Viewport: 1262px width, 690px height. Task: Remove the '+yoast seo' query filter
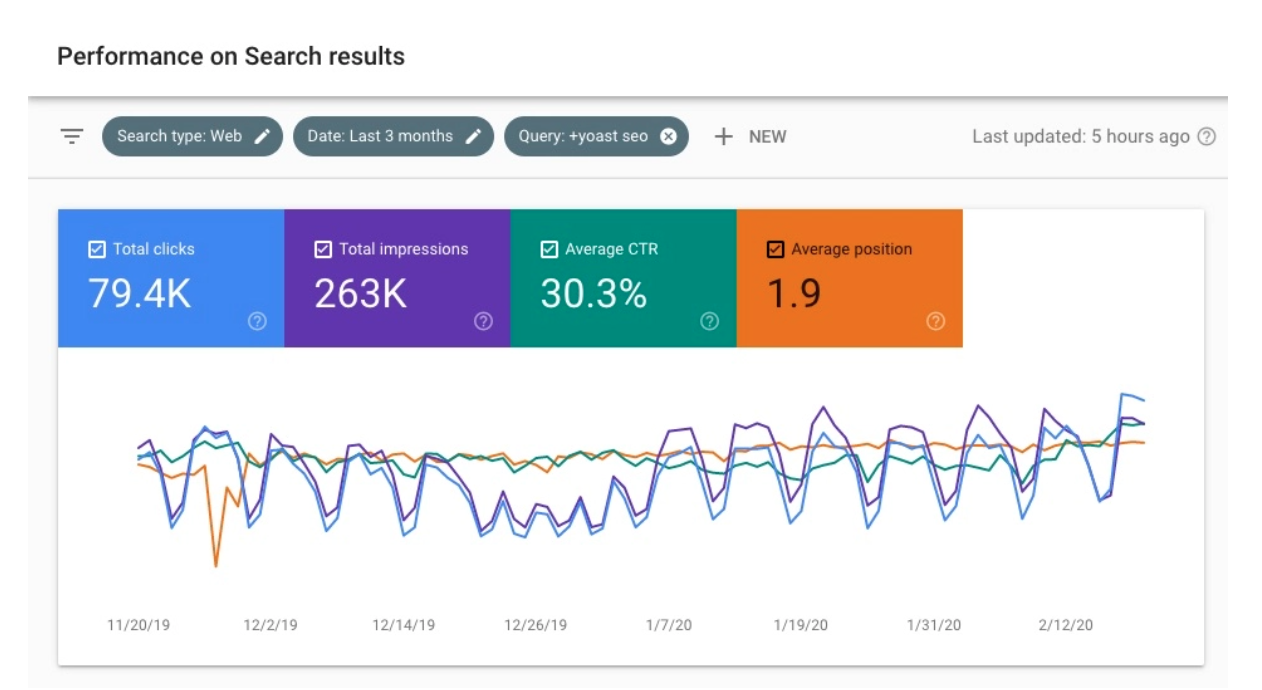(668, 136)
